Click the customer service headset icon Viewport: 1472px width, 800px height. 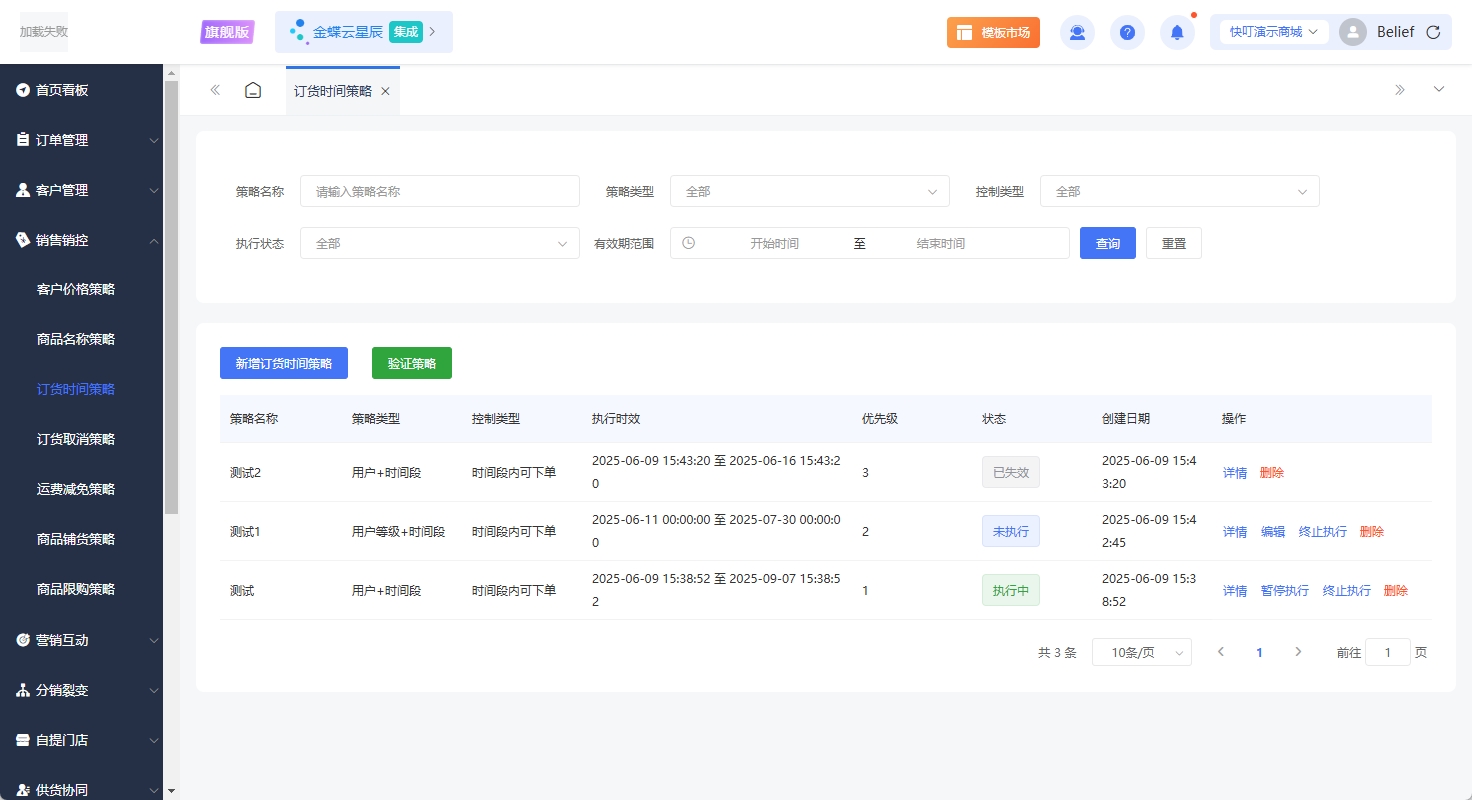coord(1077,32)
